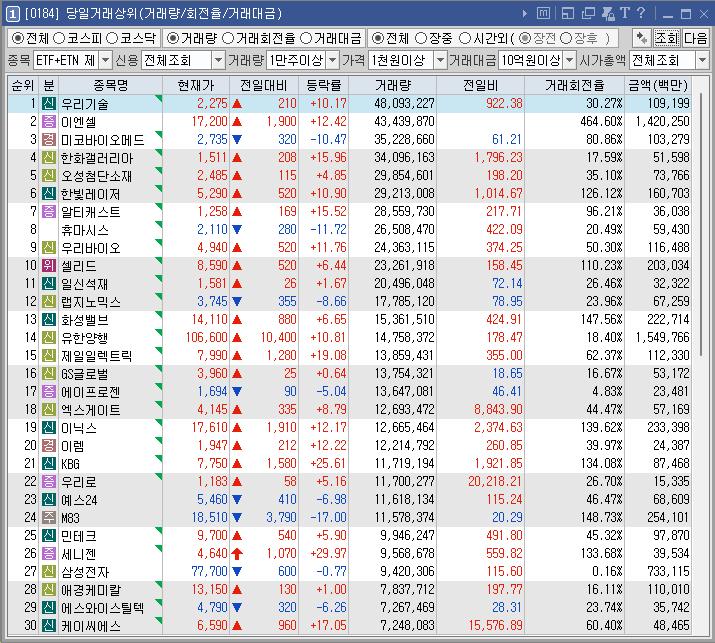Click the 신 badge on the KBG row
This screenshot has height=643, width=715.
pos(49,463)
